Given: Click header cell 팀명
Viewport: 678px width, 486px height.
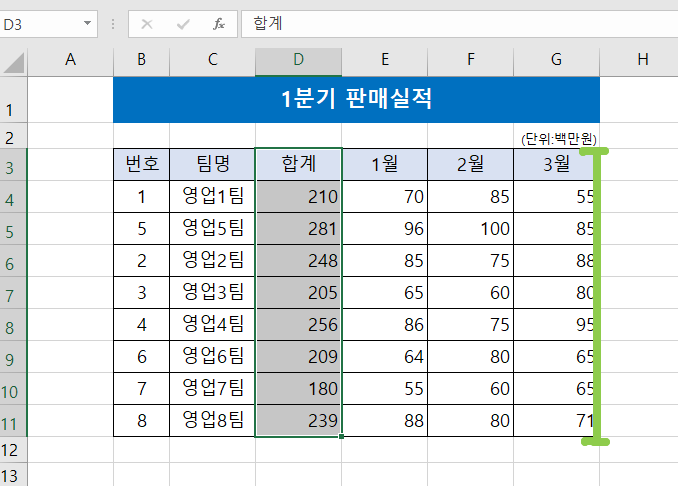Looking at the screenshot, I should (212, 164).
